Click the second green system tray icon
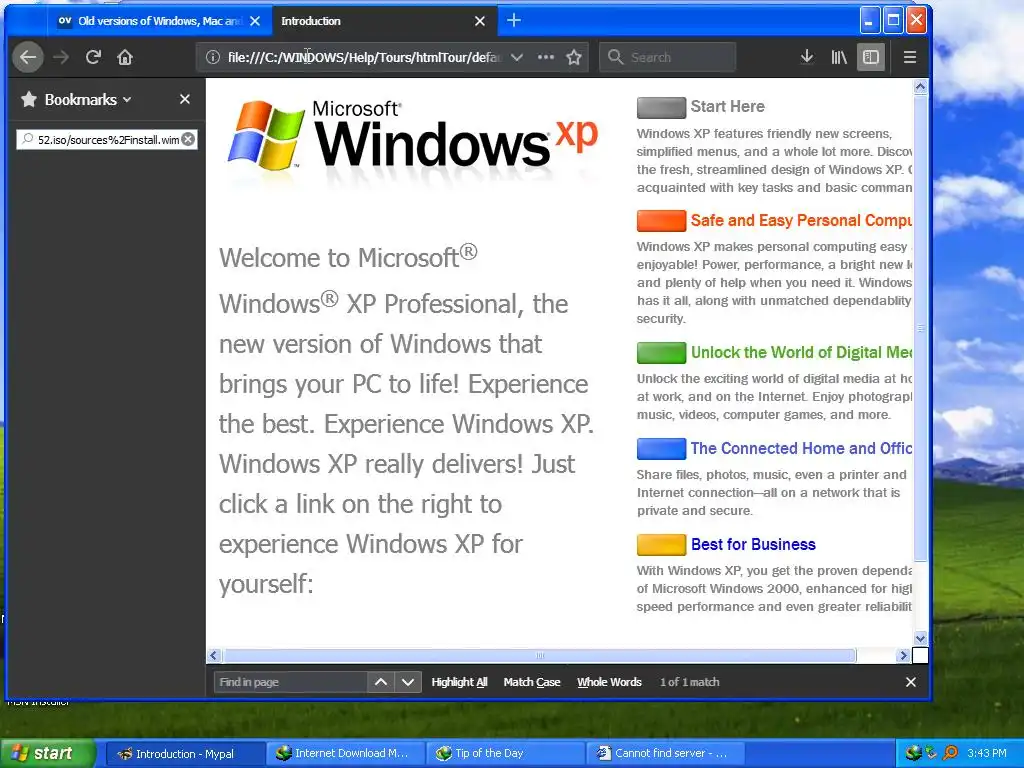The image size is (1024, 768). click(x=931, y=753)
